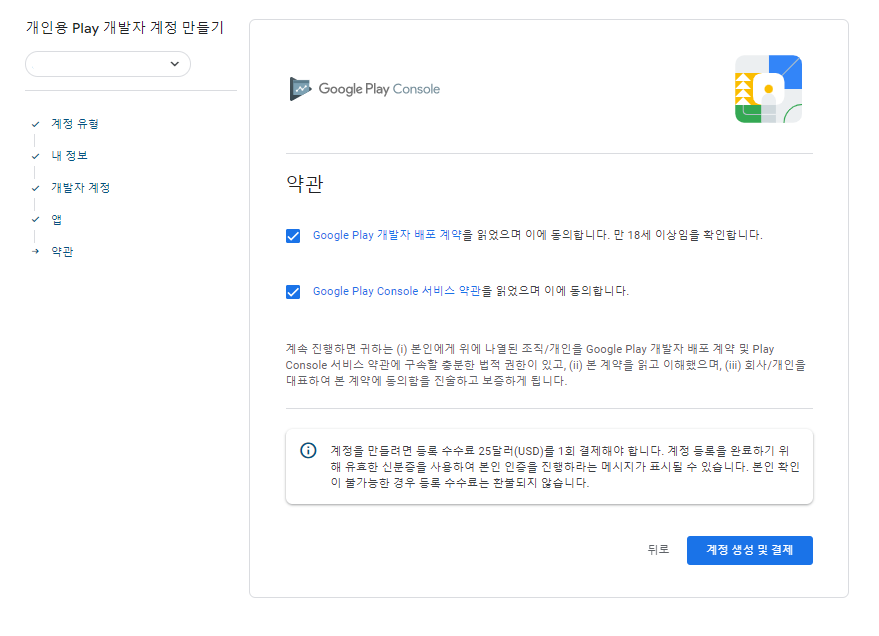The width and height of the screenshot is (879, 636).
Task: Click the Google Play Console wordmark text
Action: [380, 89]
